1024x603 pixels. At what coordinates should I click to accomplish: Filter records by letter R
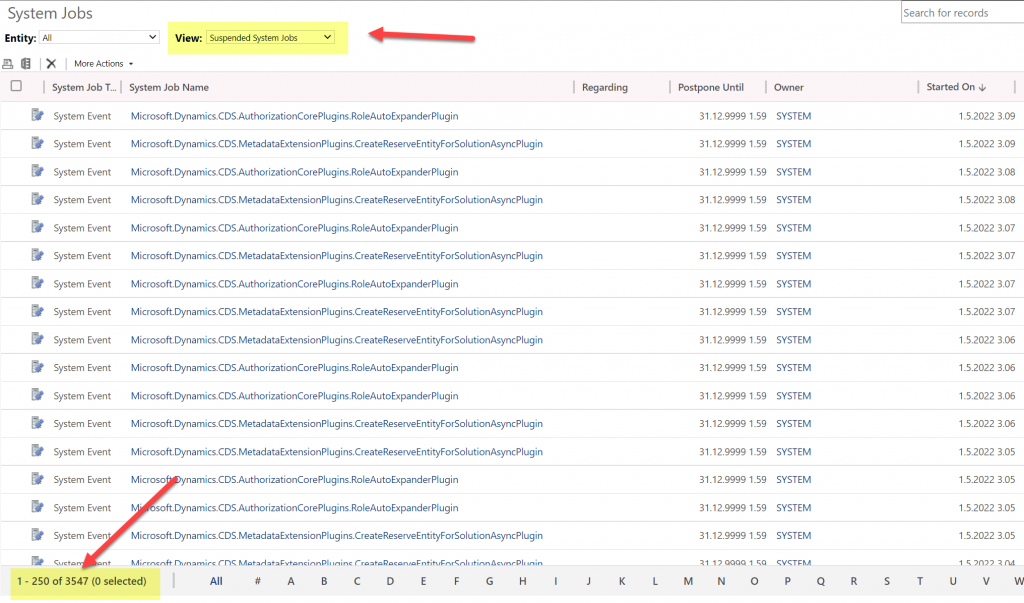tap(854, 581)
